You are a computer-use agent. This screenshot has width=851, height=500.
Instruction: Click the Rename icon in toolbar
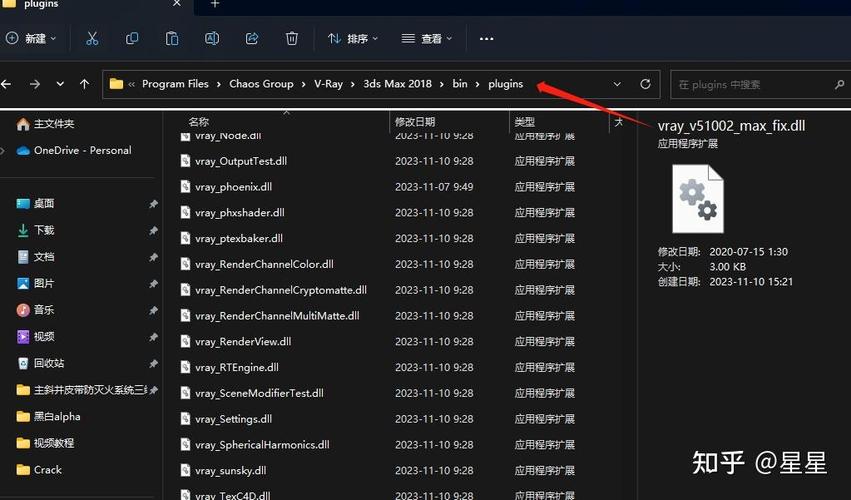(x=212, y=38)
